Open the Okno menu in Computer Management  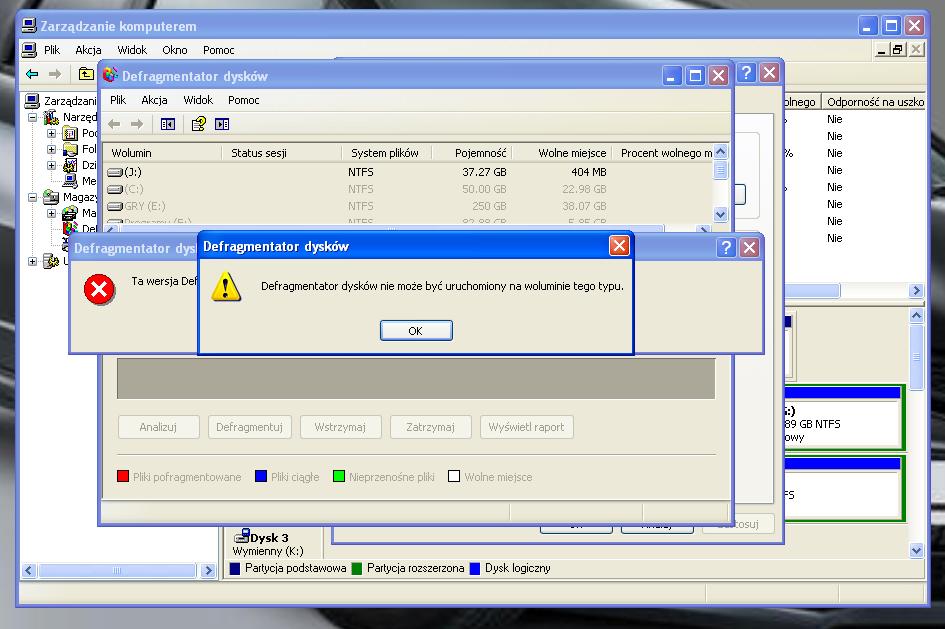[x=175, y=50]
